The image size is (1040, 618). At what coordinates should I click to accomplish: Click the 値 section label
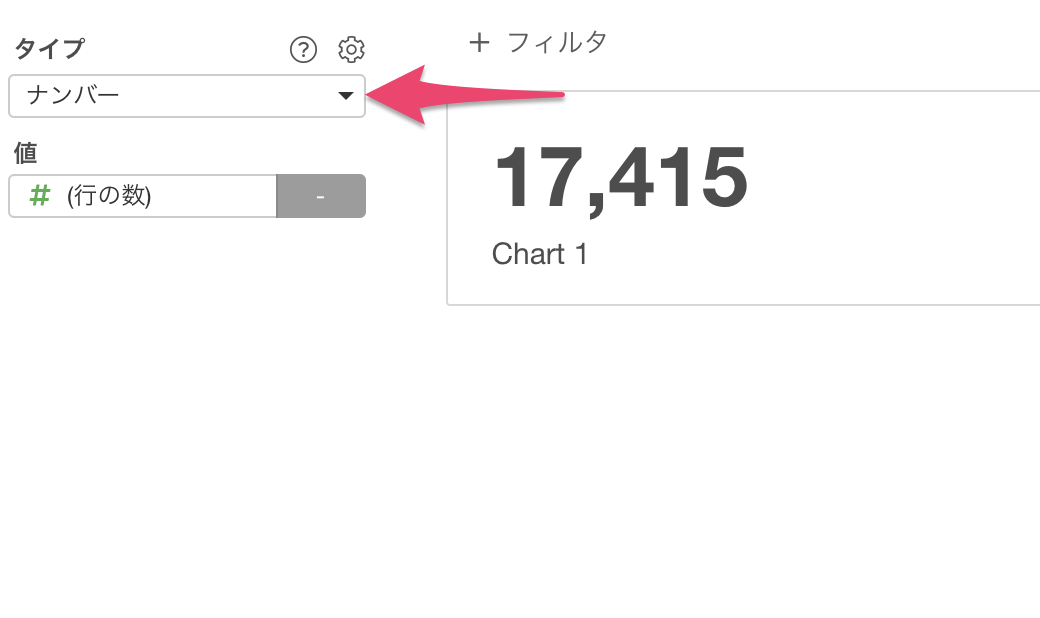pos(26,153)
